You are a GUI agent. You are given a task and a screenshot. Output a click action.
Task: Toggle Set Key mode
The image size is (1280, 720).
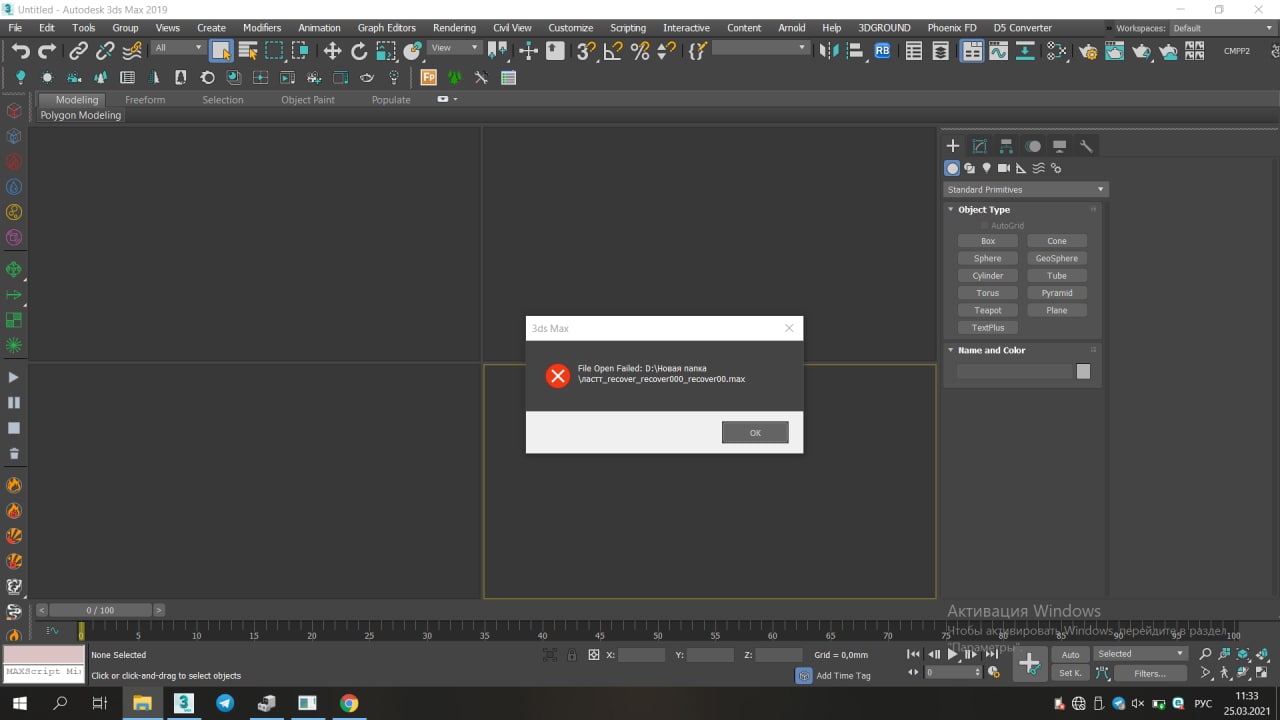(1070, 673)
